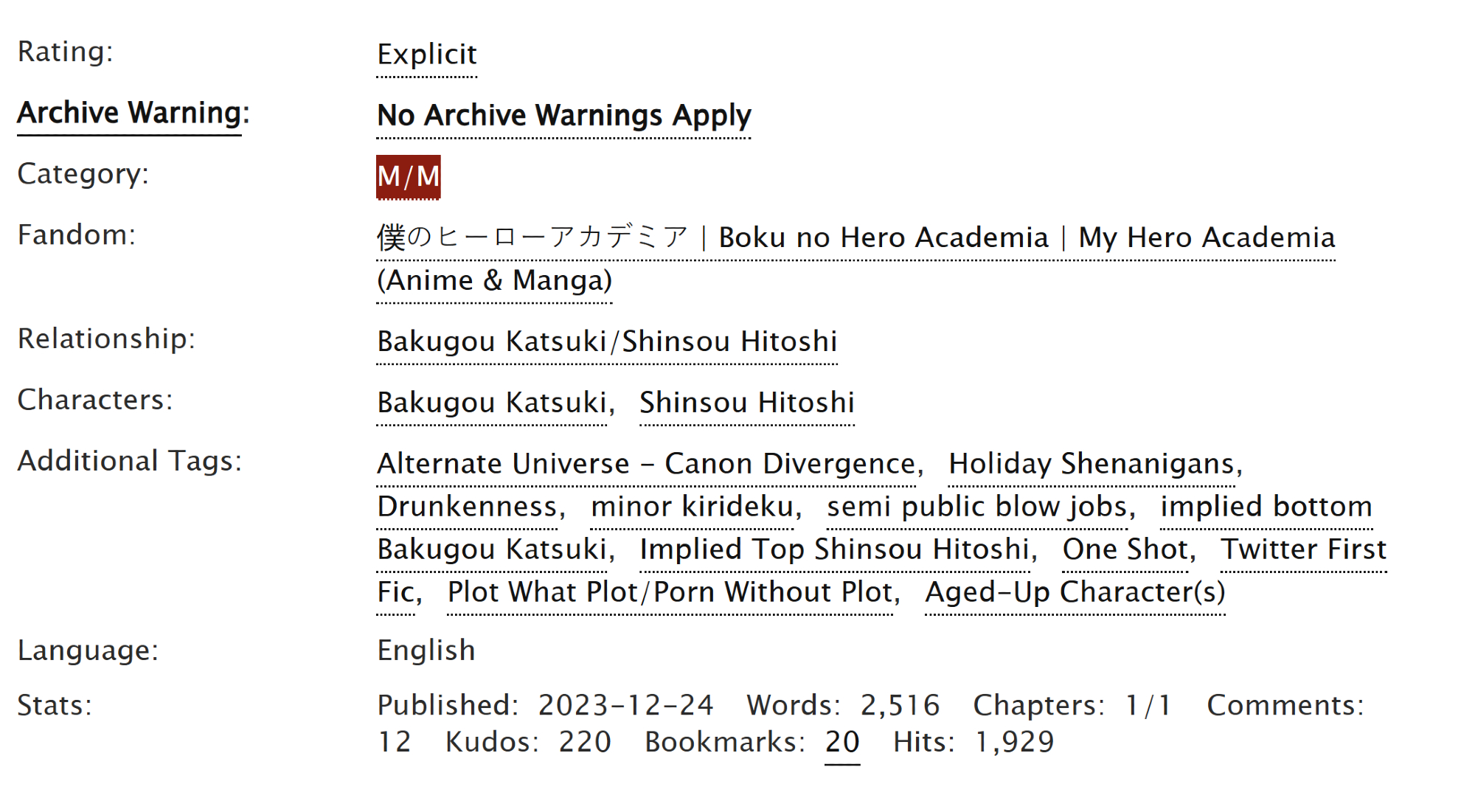The image size is (1475, 812).
Task: Select the M/M category tag
Action: 408,177
